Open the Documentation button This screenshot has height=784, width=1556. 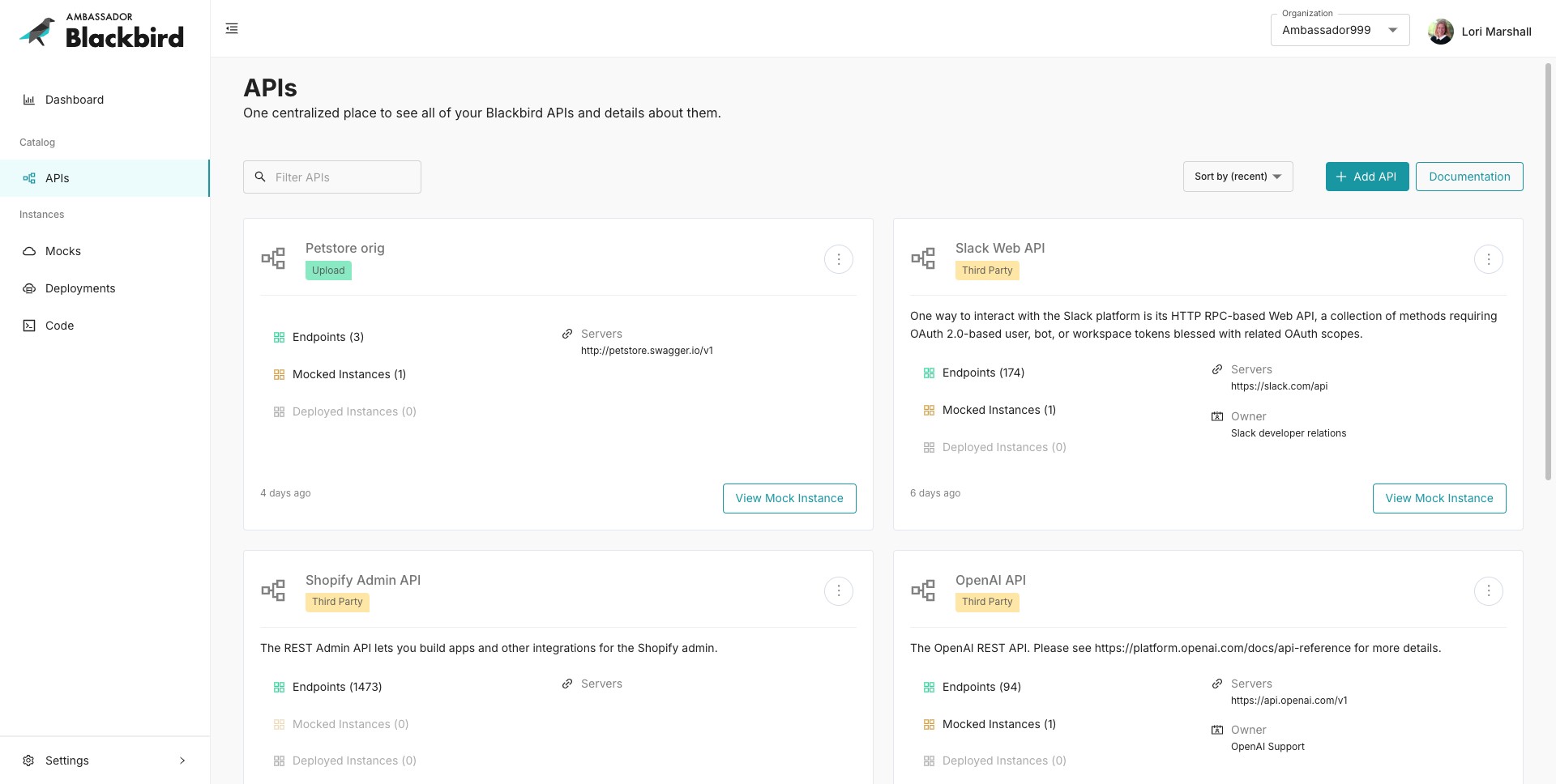(x=1469, y=177)
